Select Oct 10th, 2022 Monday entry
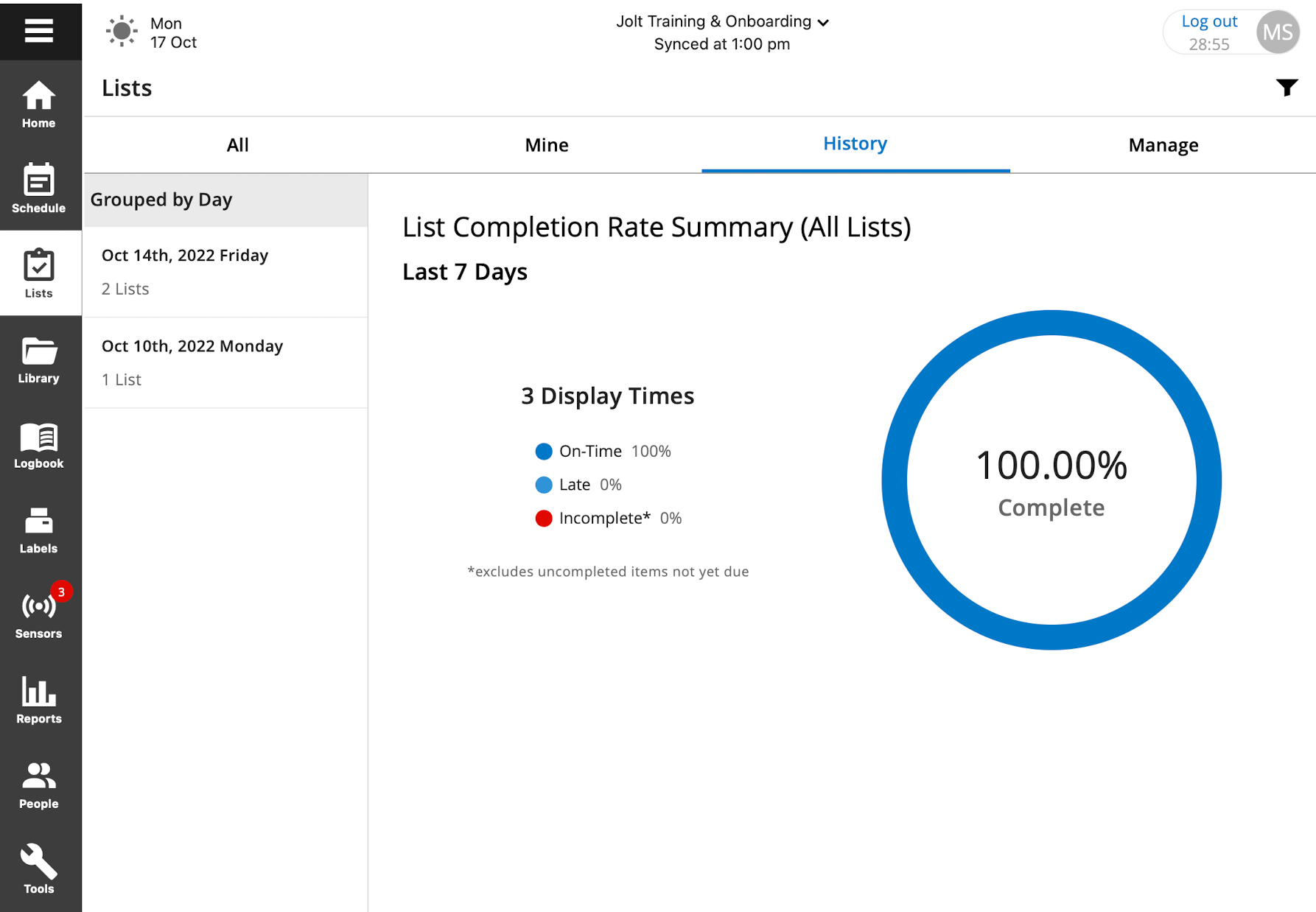 click(x=225, y=362)
